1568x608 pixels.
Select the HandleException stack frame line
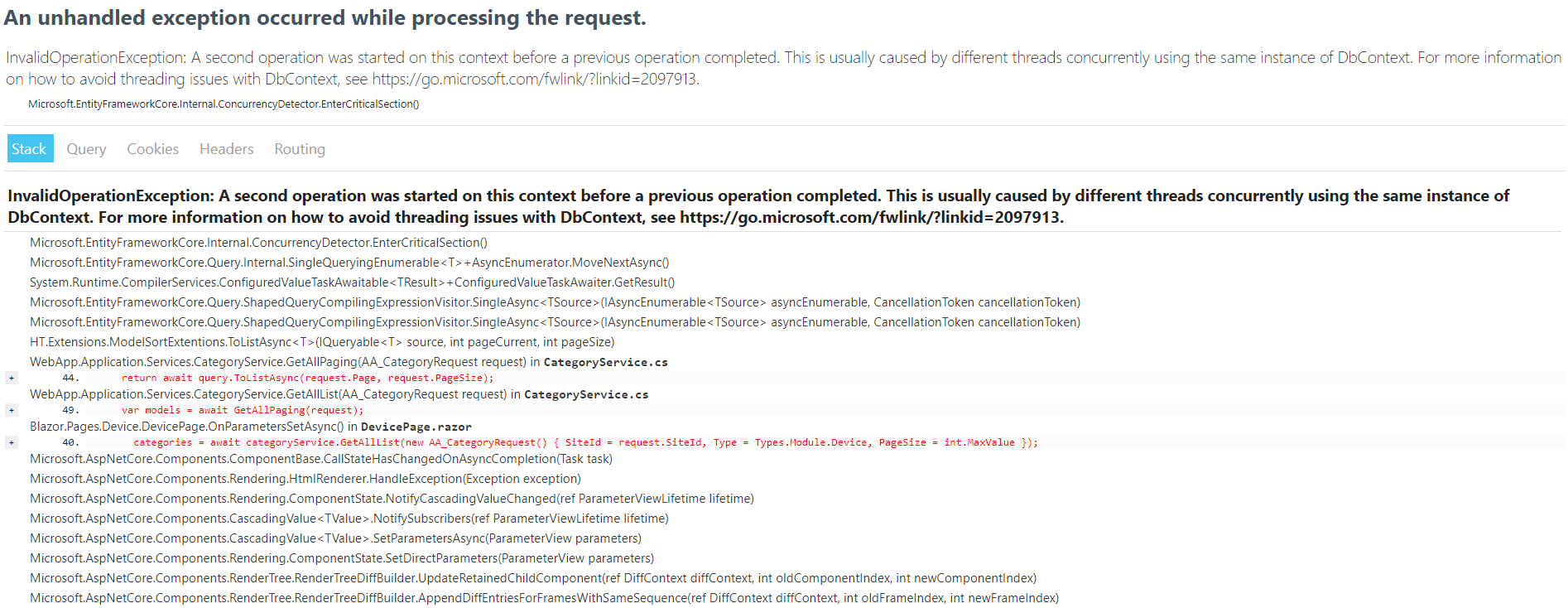coord(304,478)
